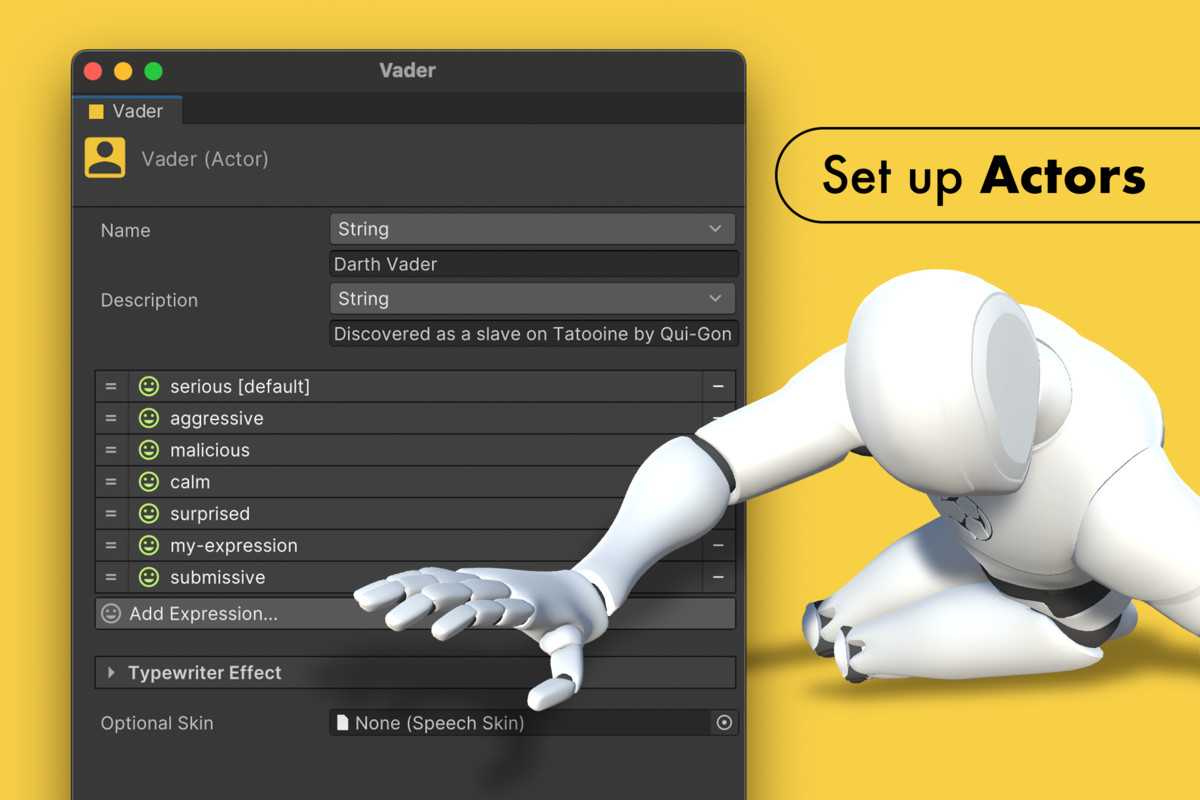The width and height of the screenshot is (1200, 800).
Task: Click the Add Expression... button
Action: click(x=415, y=613)
